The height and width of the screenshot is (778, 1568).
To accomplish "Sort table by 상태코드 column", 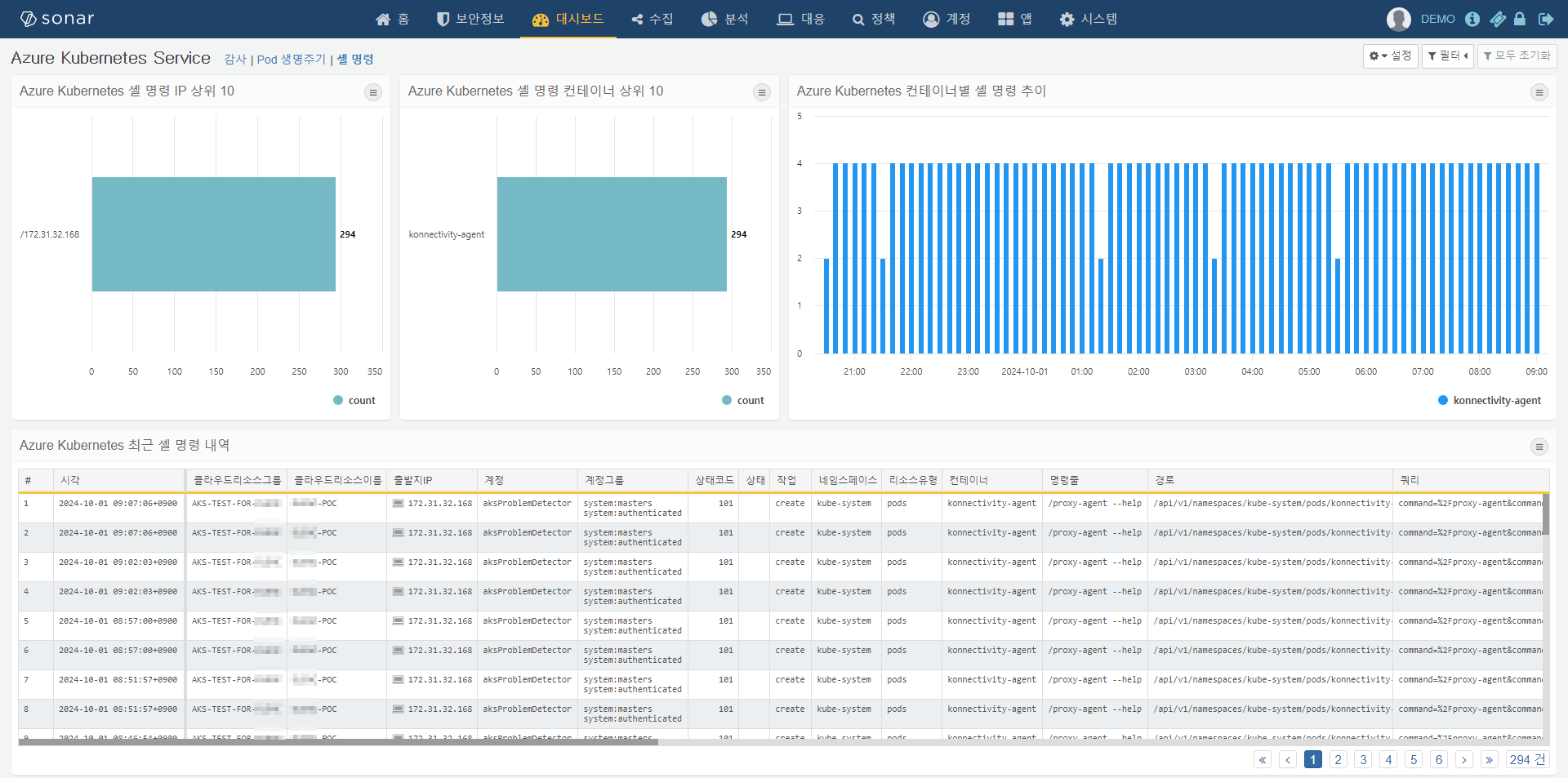I will coord(714,480).
